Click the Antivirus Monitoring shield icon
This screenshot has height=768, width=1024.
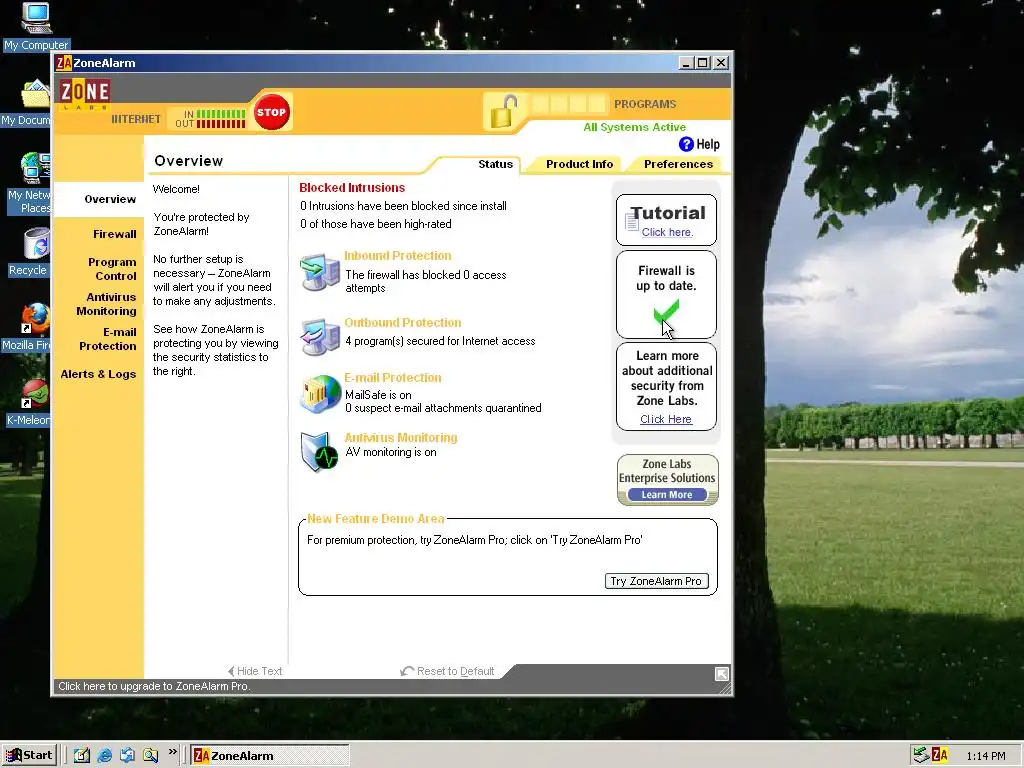[x=319, y=451]
